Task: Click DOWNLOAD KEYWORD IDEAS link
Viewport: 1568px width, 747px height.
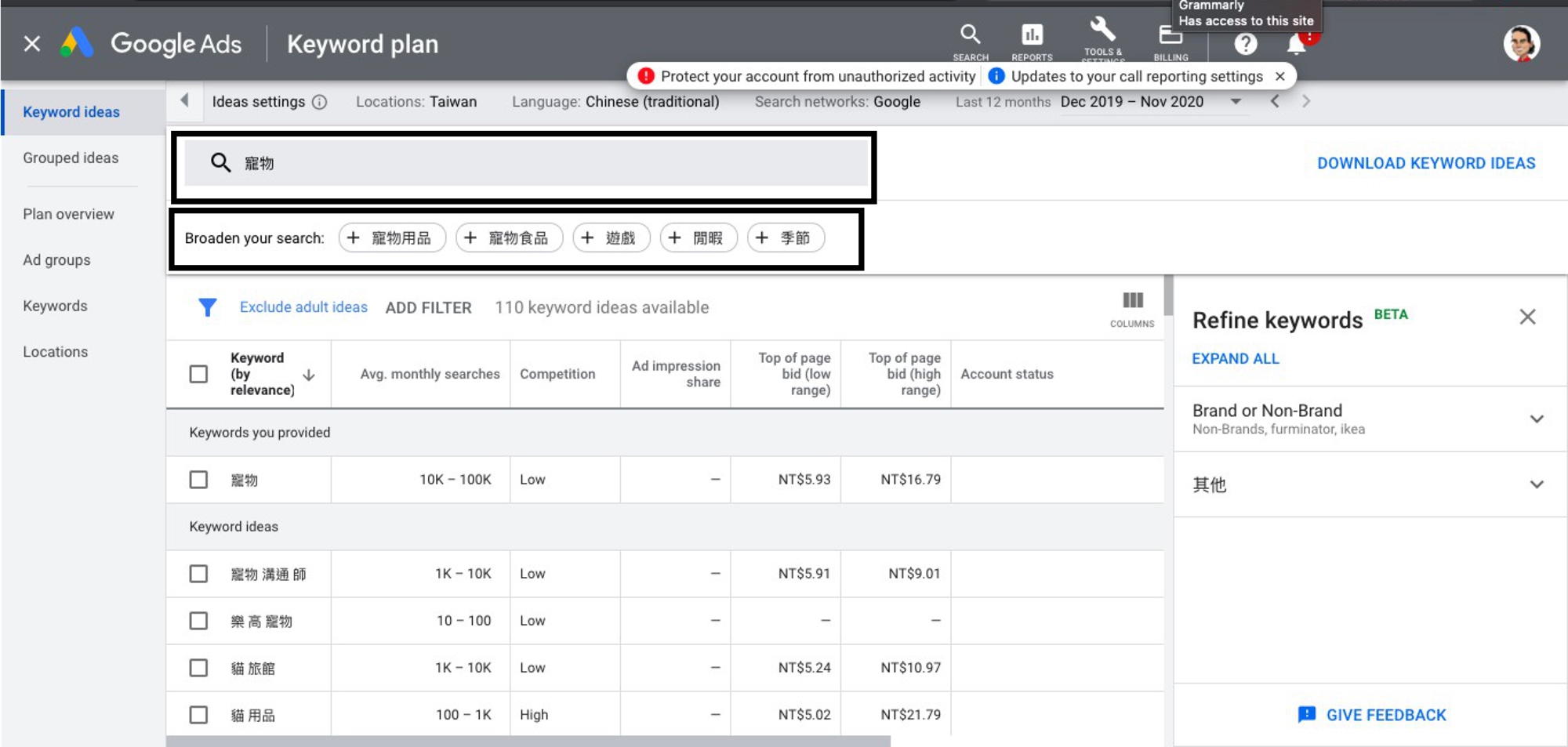Action: (1425, 163)
